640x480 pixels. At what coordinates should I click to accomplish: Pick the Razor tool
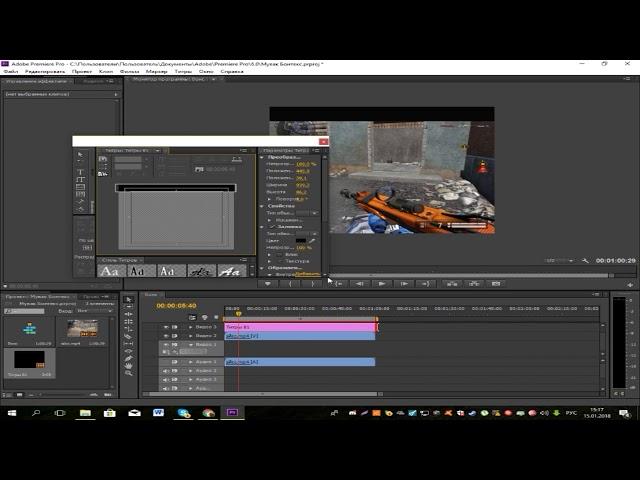point(129,336)
